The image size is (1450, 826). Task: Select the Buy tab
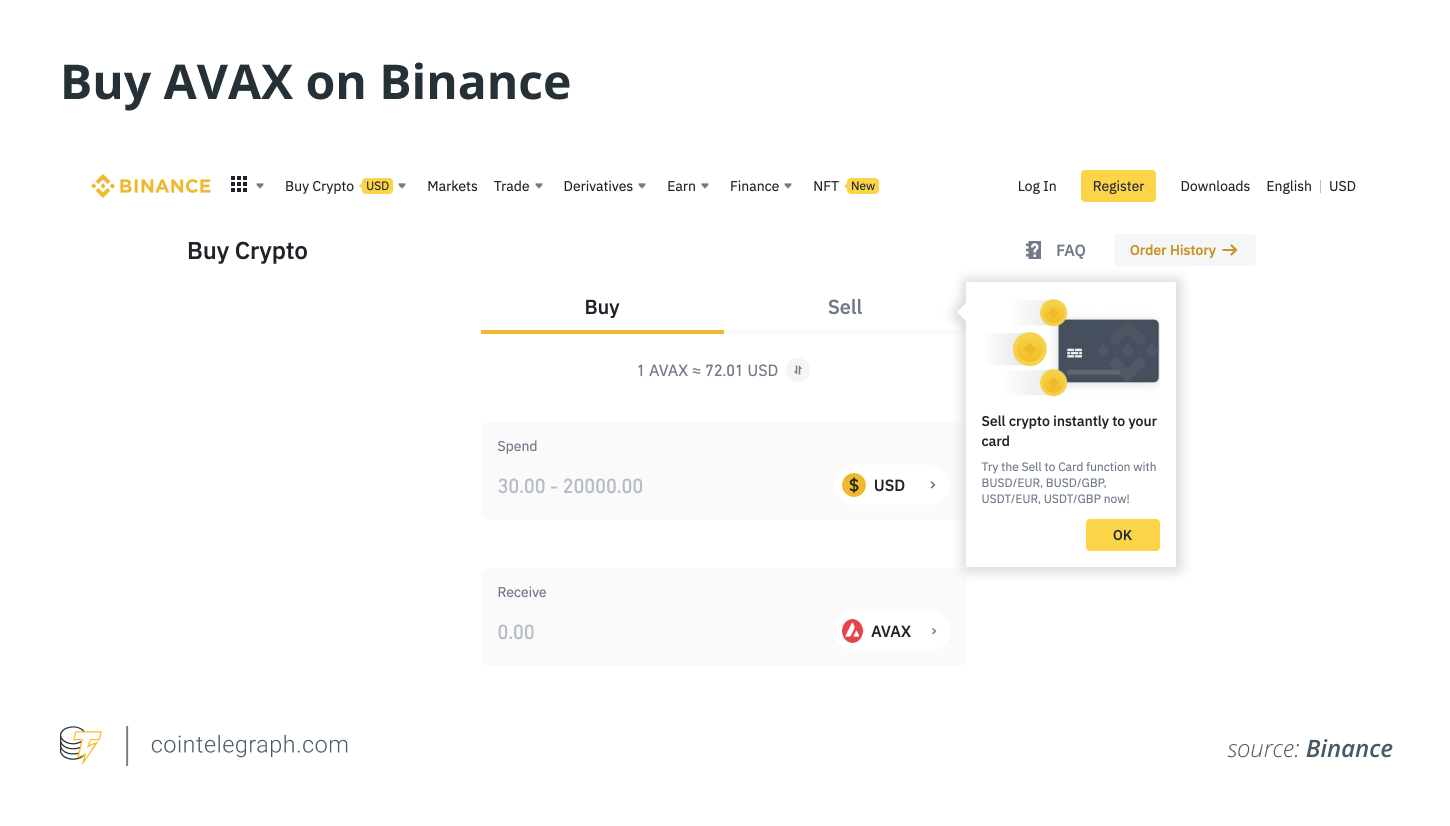602,308
